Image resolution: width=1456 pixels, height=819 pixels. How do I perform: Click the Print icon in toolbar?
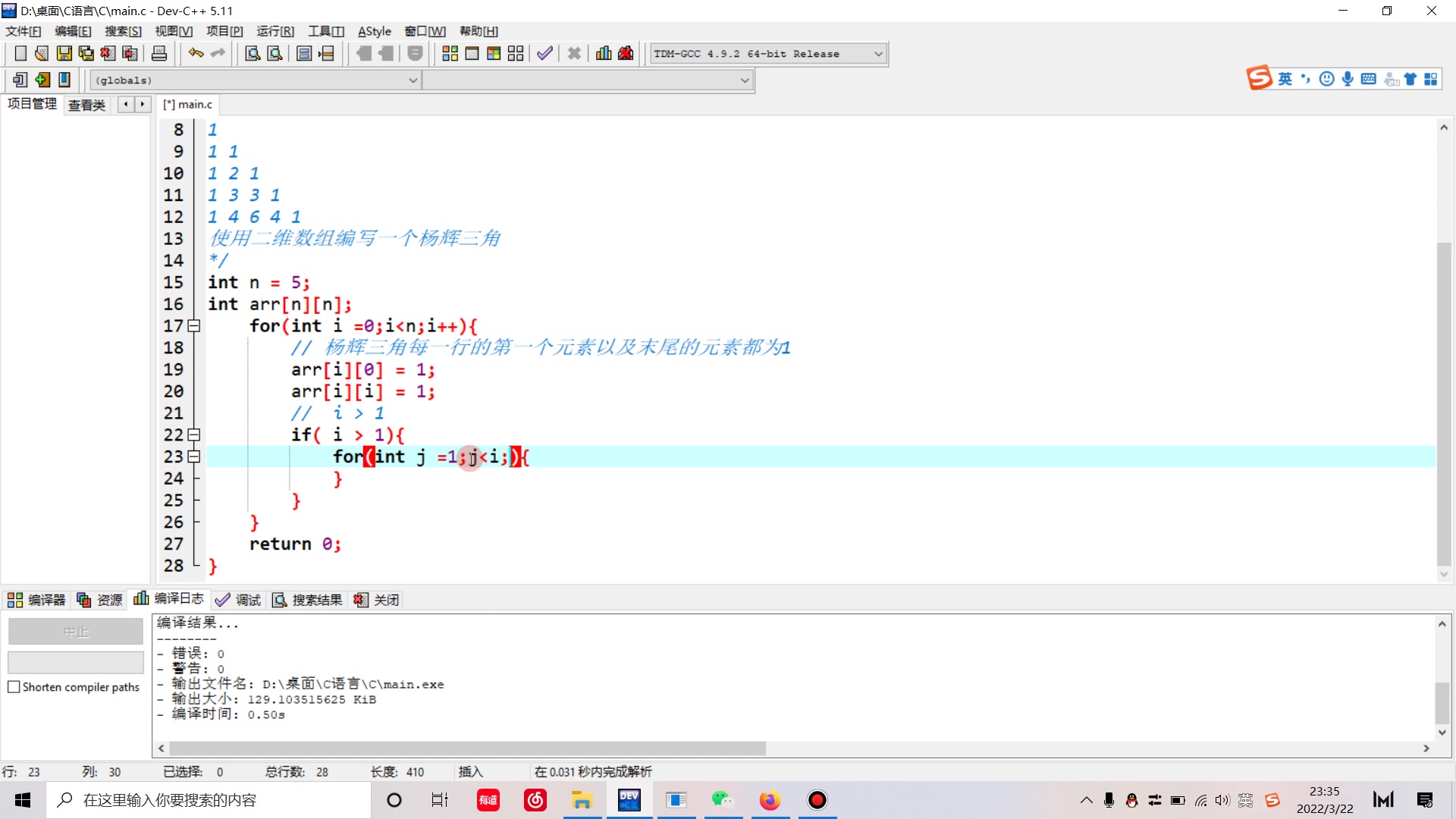(x=159, y=53)
